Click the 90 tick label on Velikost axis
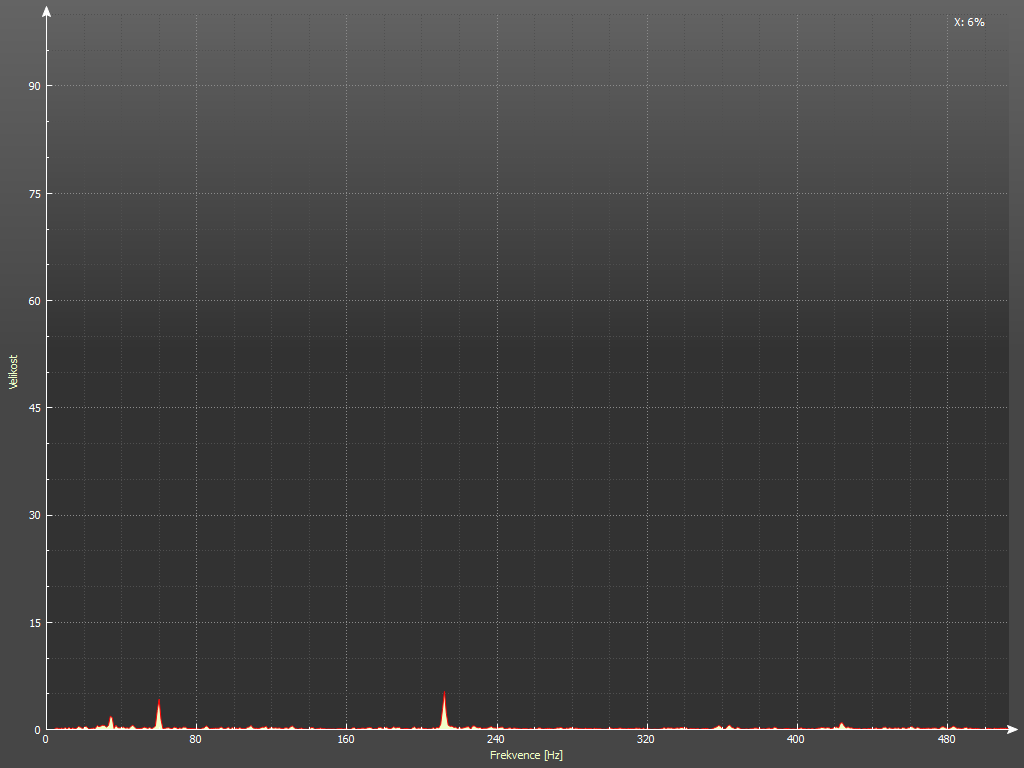Image resolution: width=1024 pixels, height=768 pixels. 34,86
